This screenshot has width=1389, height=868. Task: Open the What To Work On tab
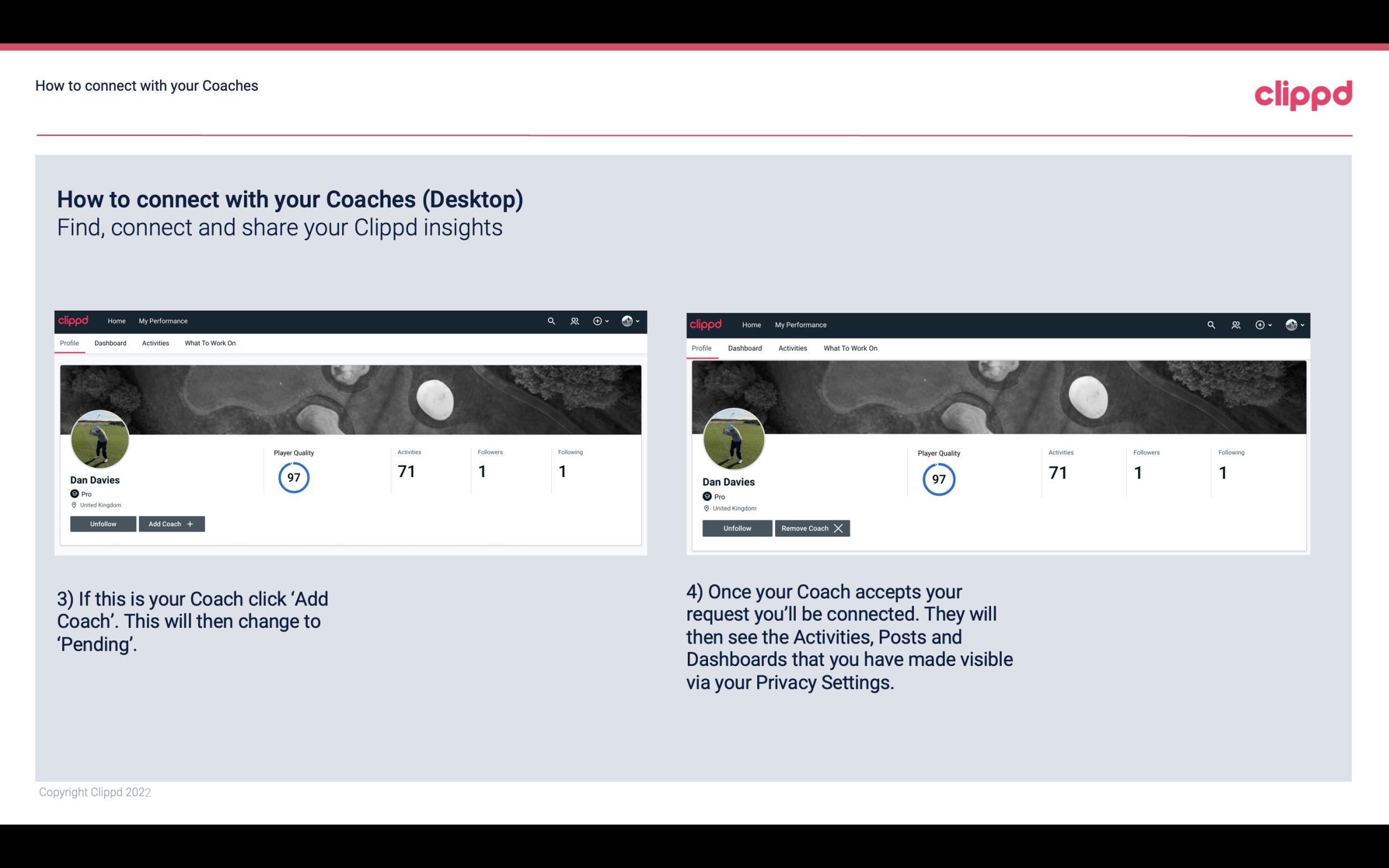point(209,343)
